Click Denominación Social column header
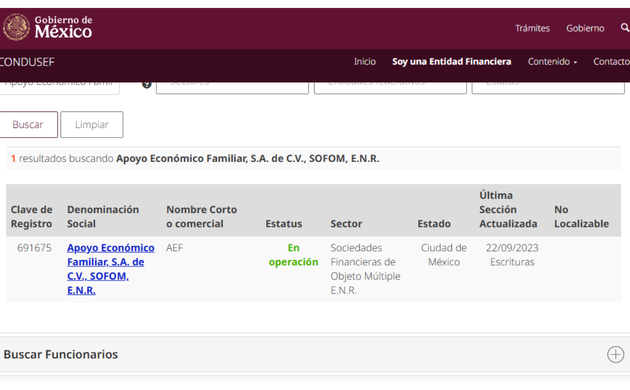 click(x=103, y=216)
